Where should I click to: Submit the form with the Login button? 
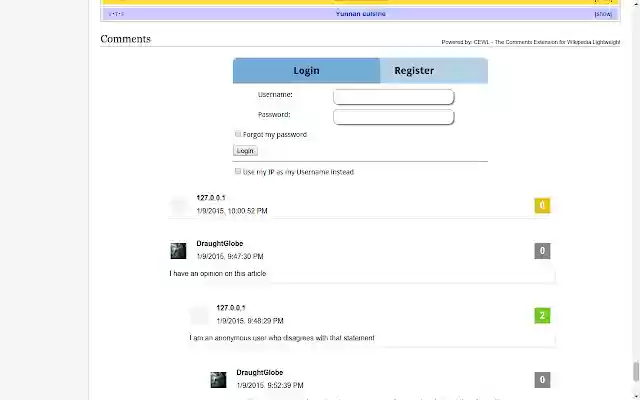tap(245, 151)
